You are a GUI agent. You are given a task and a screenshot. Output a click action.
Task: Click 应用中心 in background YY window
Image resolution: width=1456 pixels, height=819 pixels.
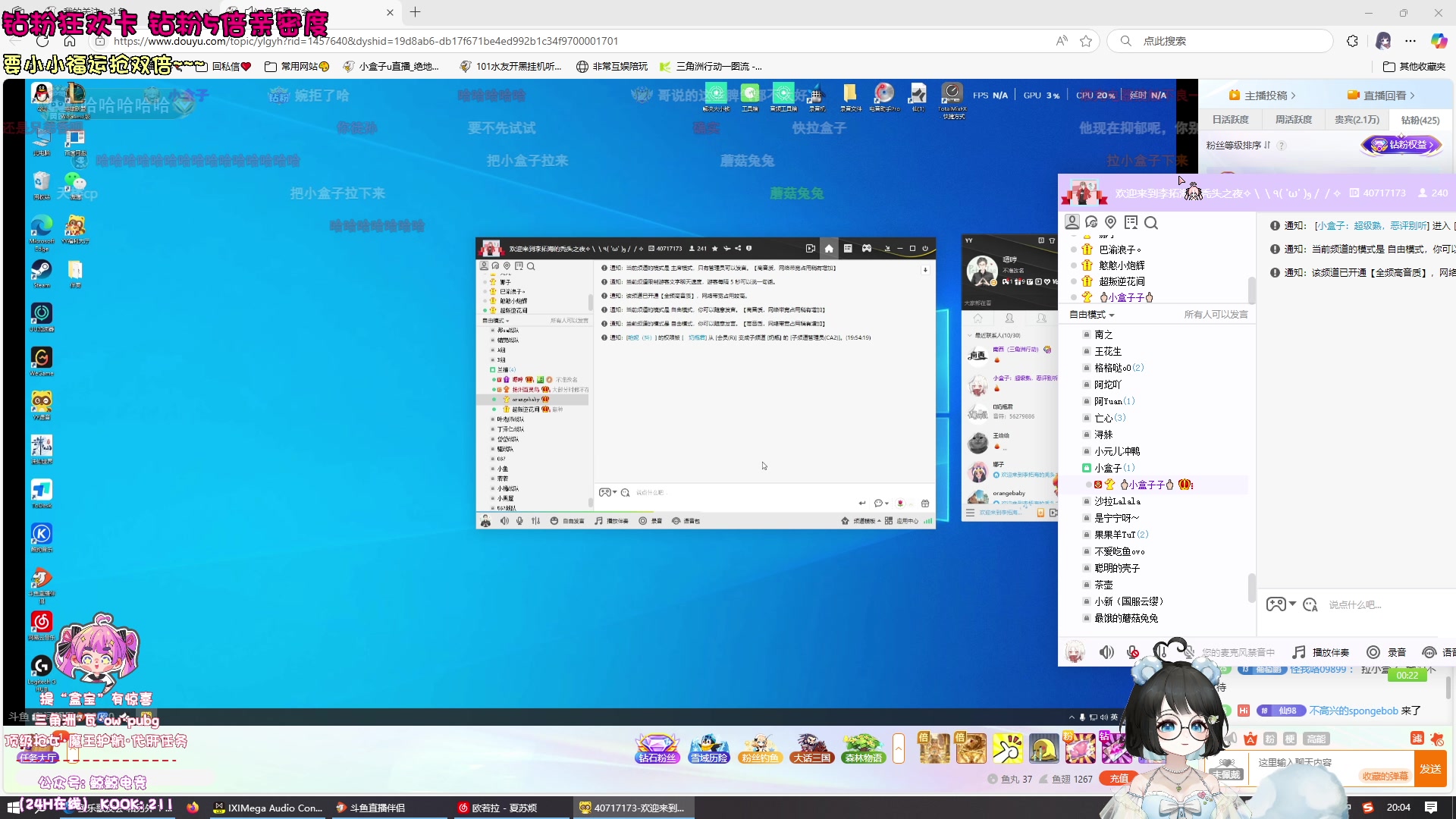pos(902,521)
